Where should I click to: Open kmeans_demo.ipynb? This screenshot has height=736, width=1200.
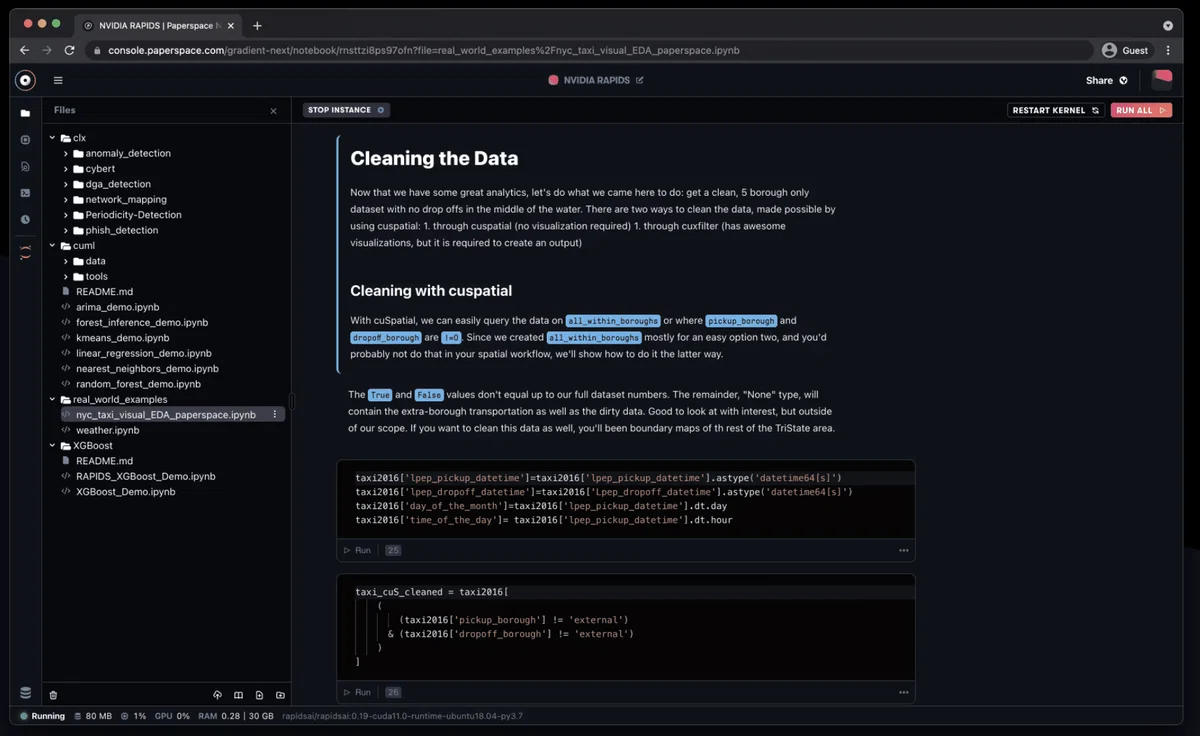[122, 338]
